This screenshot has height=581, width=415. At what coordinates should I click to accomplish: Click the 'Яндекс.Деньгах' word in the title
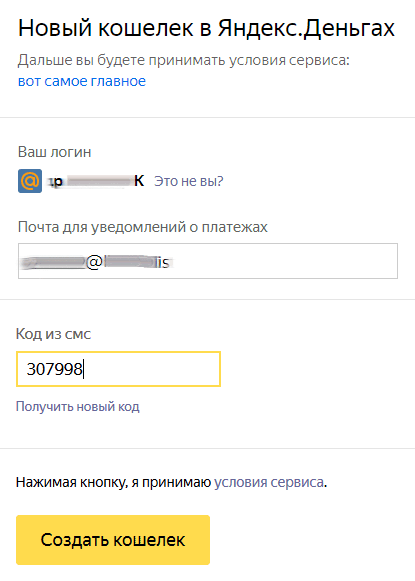tap(306, 28)
